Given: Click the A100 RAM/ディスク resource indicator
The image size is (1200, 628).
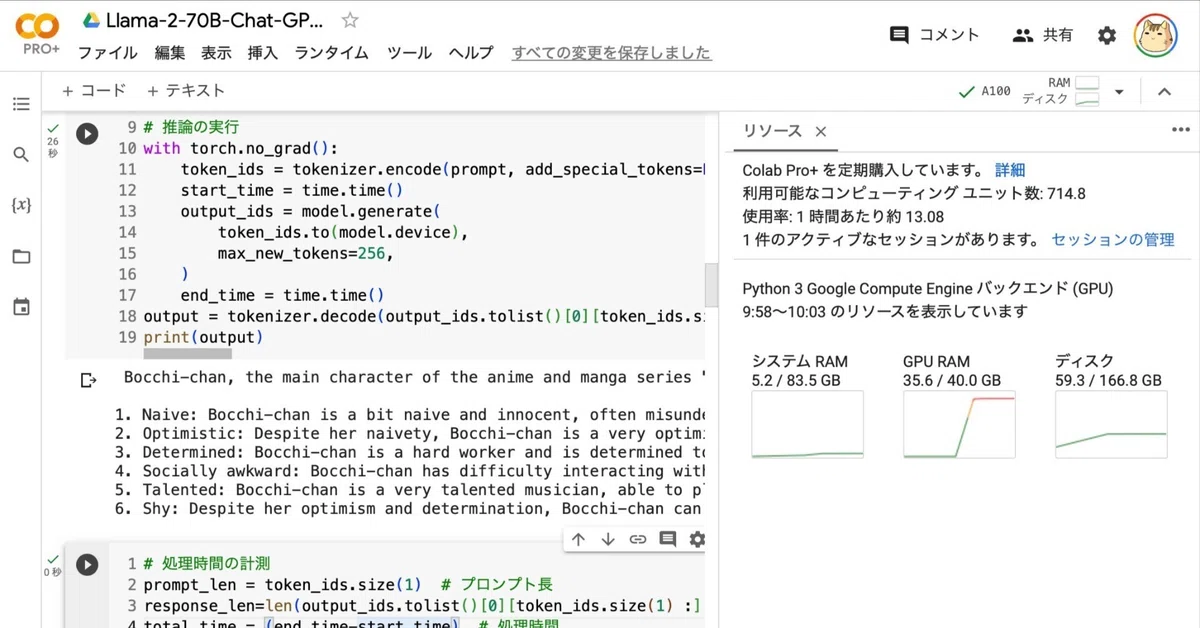Looking at the screenshot, I should [x=1029, y=92].
